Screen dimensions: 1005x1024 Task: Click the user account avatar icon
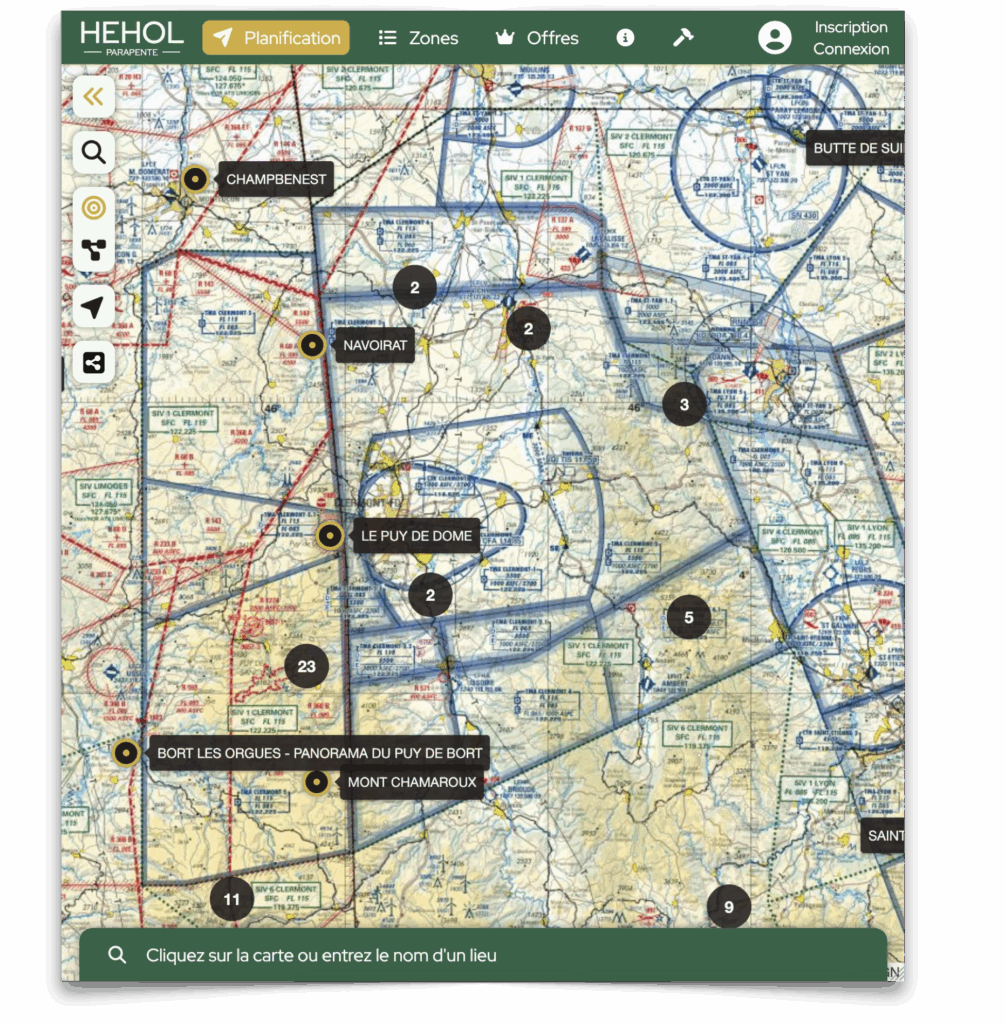[774, 38]
